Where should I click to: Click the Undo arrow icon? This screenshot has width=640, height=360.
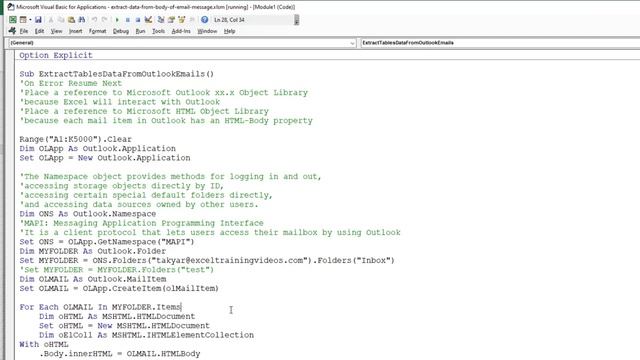pos(95,20)
